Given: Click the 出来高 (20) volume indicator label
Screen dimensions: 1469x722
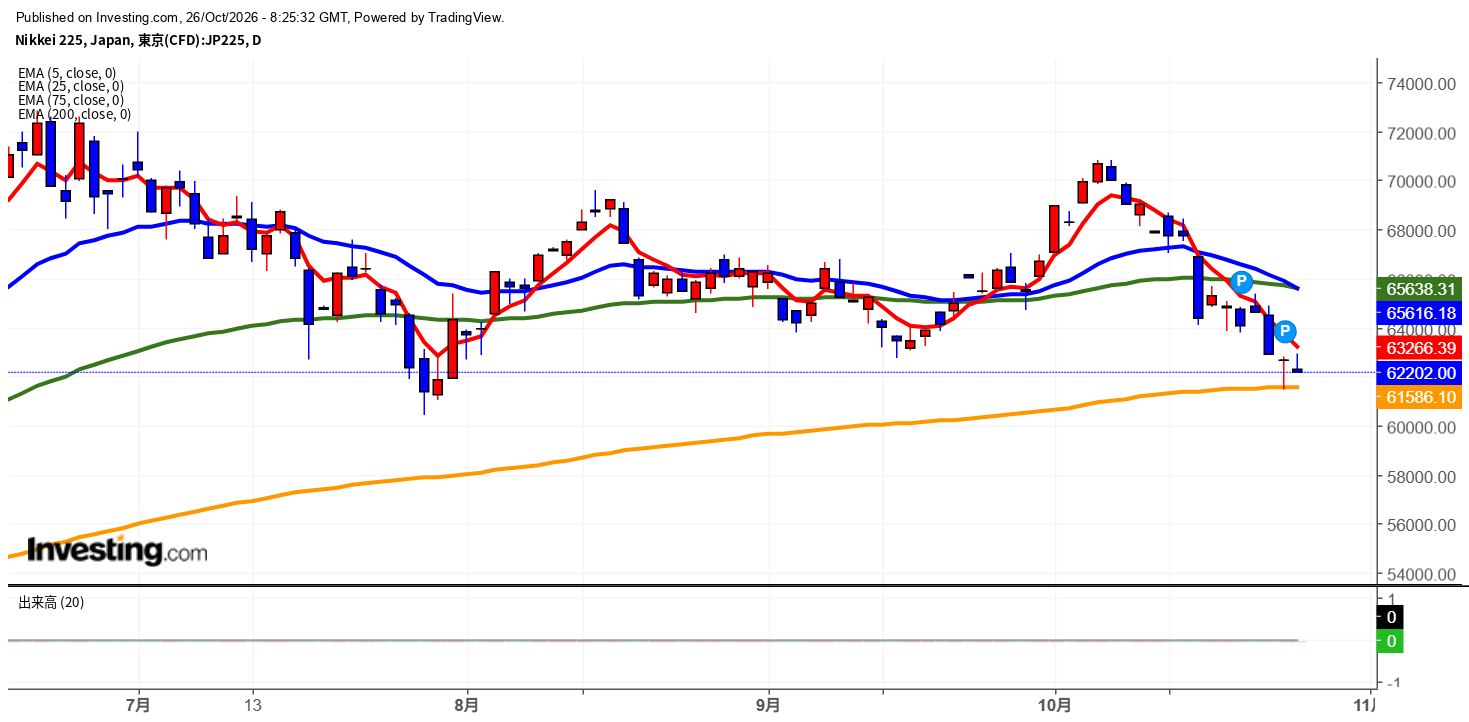Looking at the screenshot, I should point(52,602).
